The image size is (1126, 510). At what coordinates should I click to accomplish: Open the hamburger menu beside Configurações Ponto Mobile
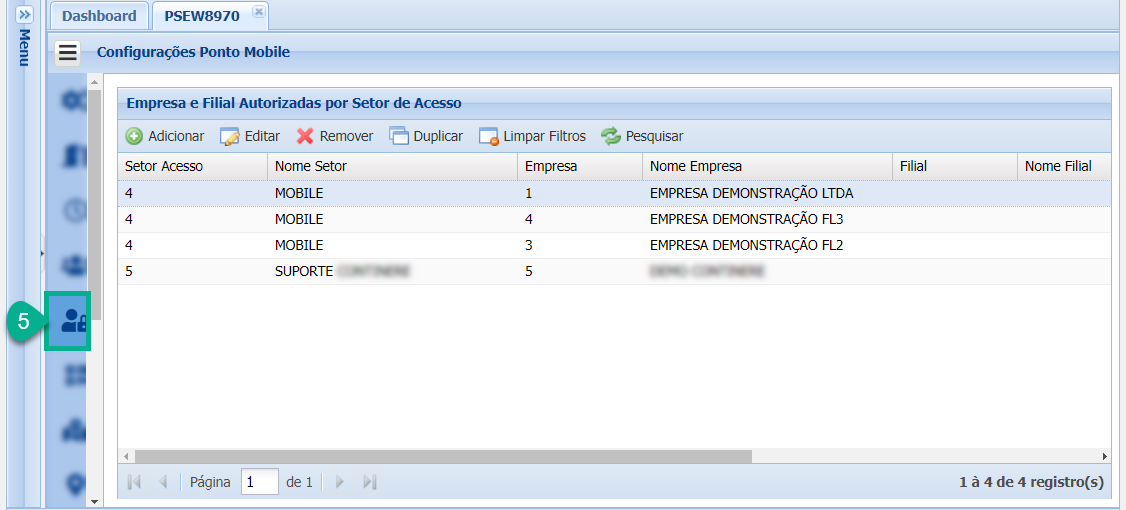[x=68, y=52]
